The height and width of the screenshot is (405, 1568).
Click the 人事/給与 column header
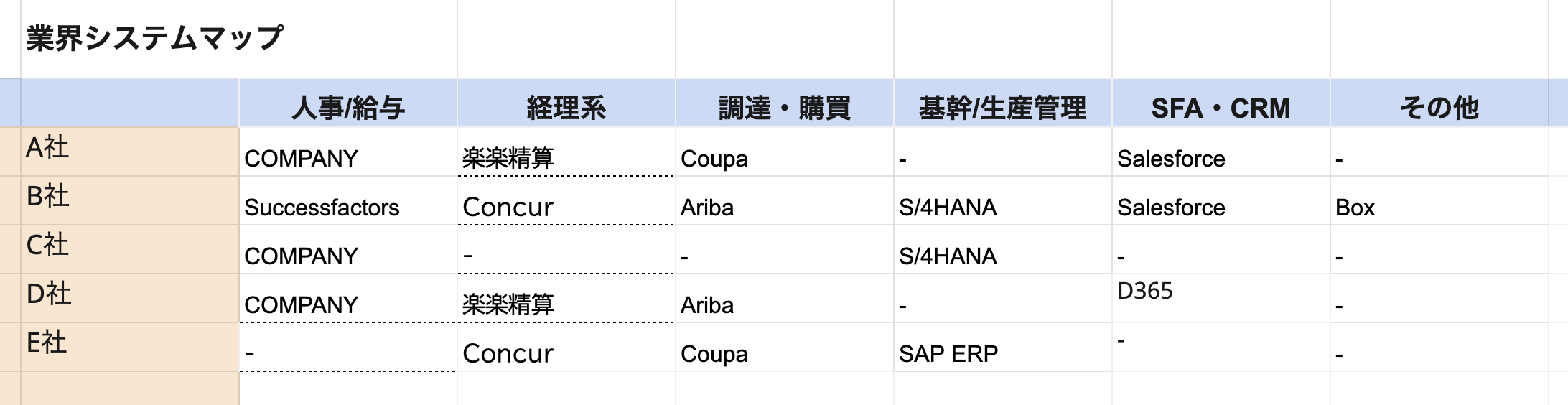point(348,108)
